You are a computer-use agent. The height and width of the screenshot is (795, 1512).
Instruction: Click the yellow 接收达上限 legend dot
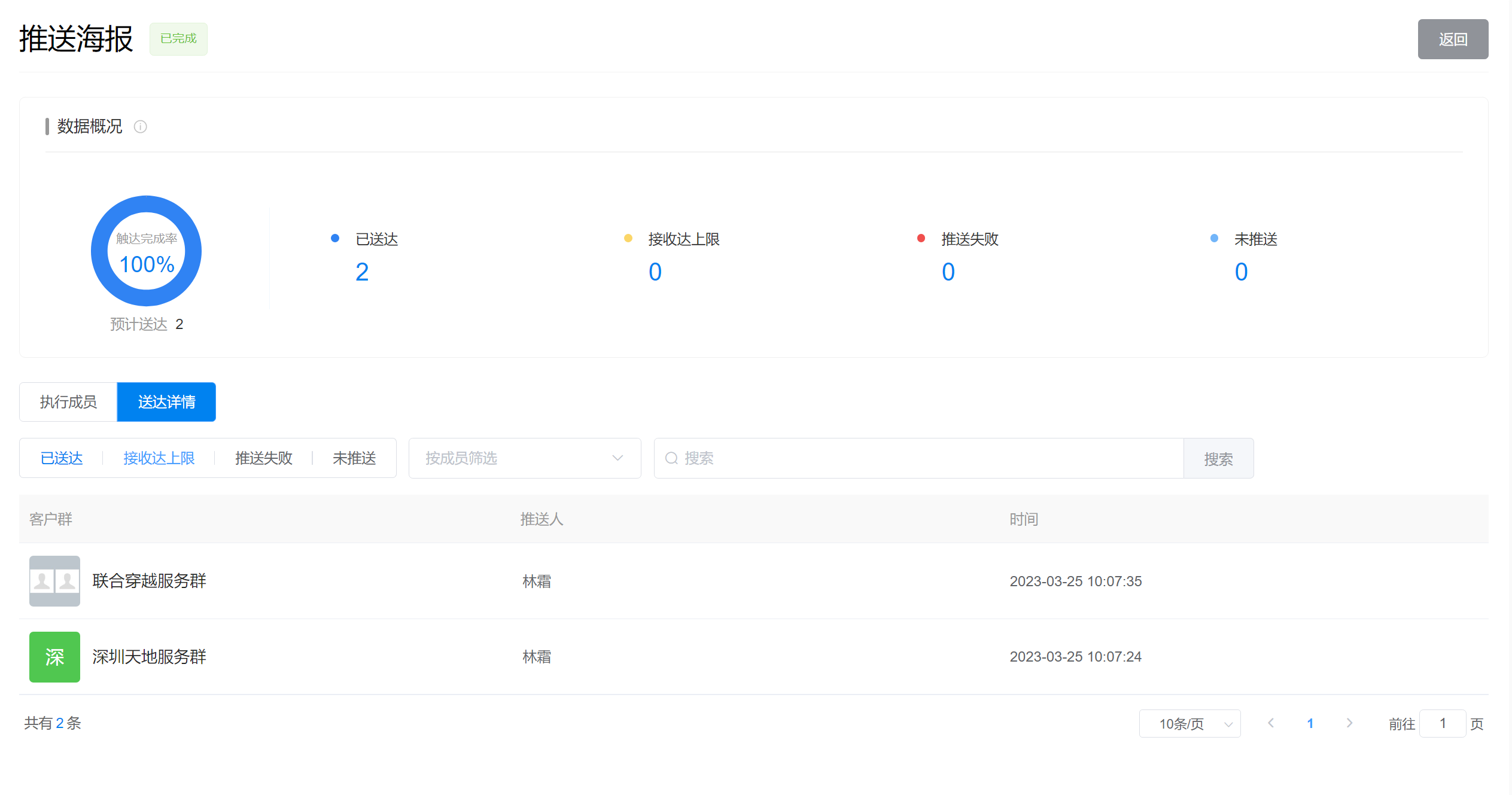(628, 238)
